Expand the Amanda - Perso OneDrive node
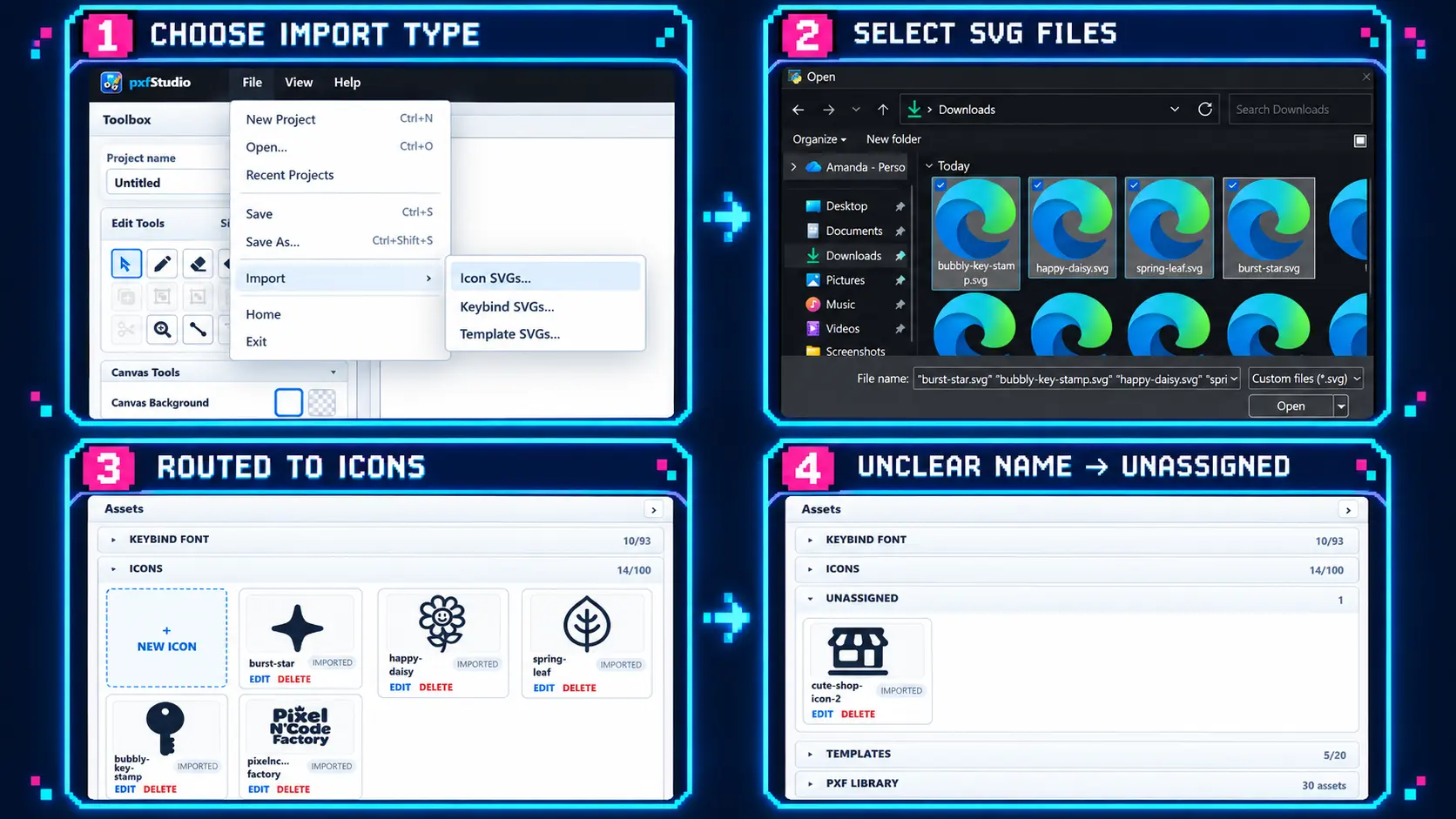 (793, 167)
